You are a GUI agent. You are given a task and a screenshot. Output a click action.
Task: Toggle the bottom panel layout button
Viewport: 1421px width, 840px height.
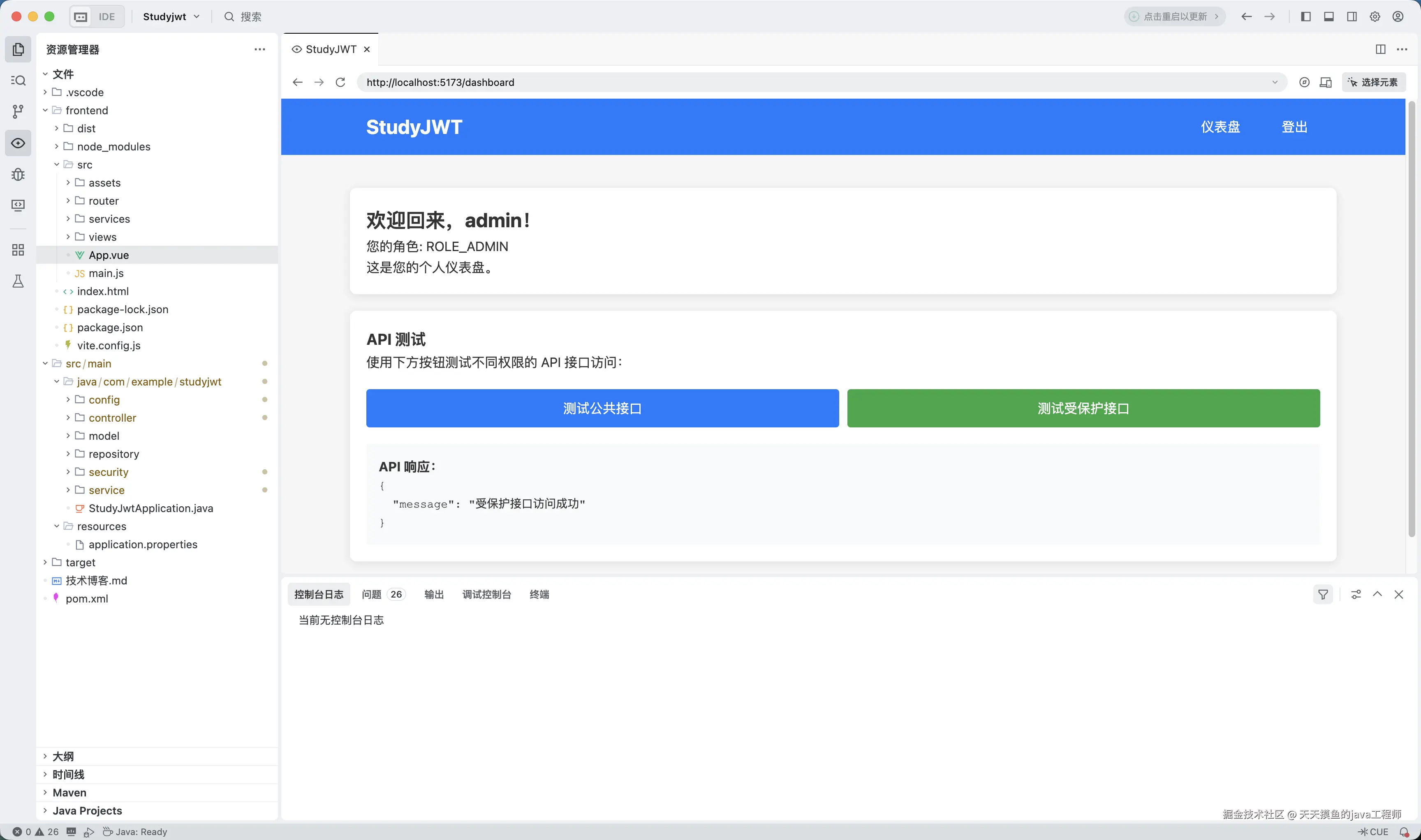[x=1328, y=16]
